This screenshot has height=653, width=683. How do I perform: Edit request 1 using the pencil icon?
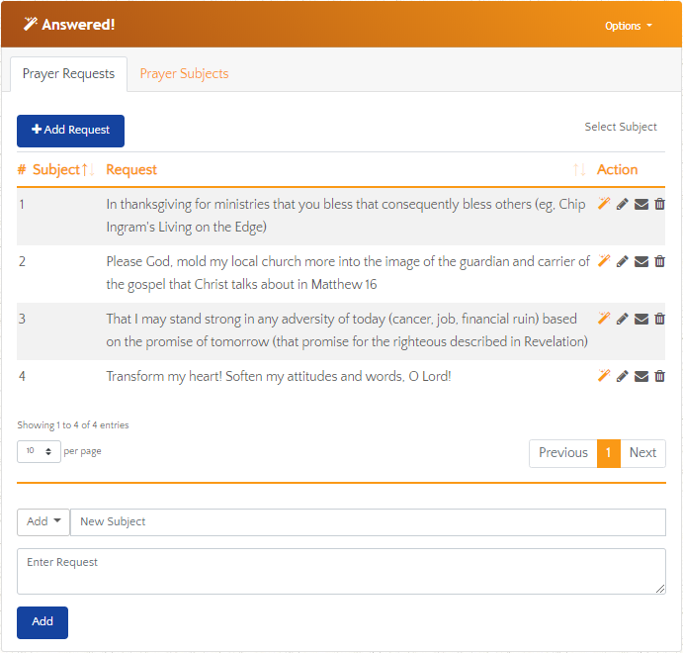622,204
